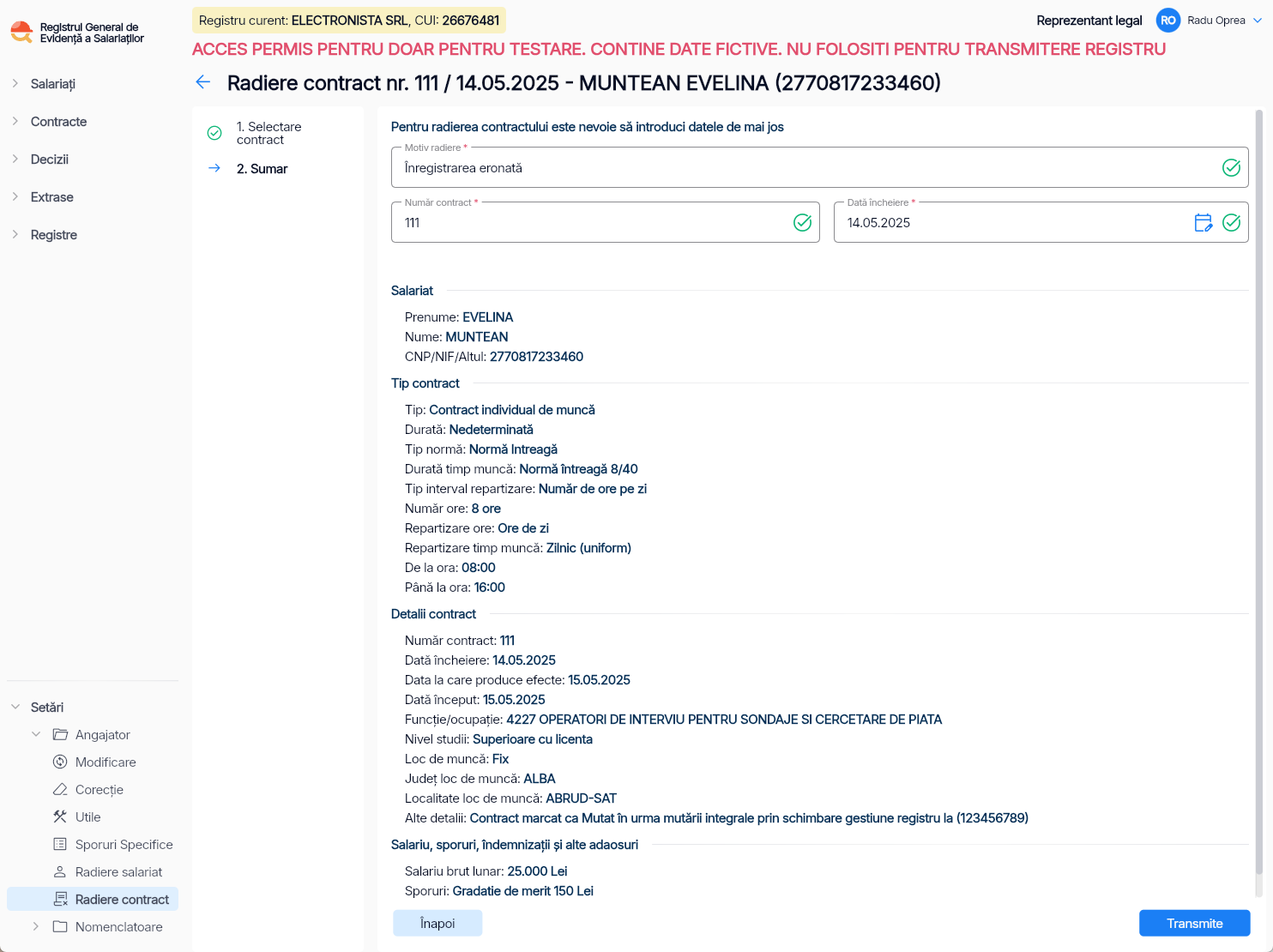Expand Extrase menu
The width and height of the screenshot is (1273, 952).
click(15, 196)
